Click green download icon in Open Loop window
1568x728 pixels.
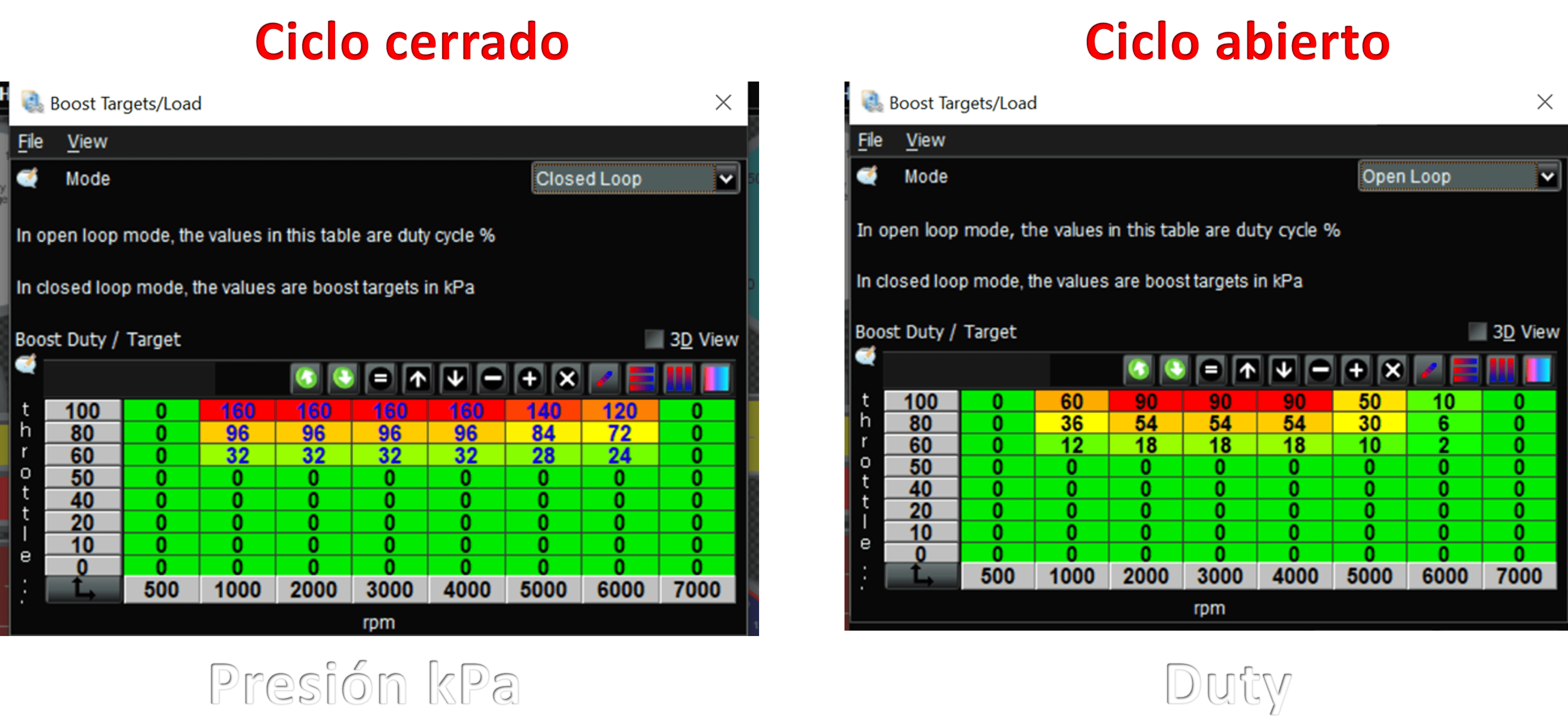(1175, 369)
